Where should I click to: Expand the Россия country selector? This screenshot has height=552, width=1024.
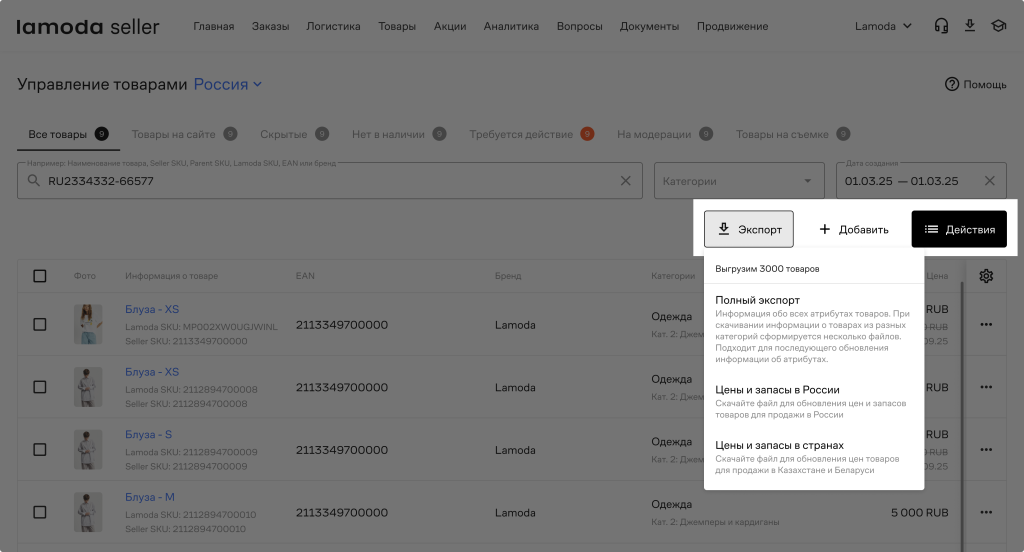228,84
